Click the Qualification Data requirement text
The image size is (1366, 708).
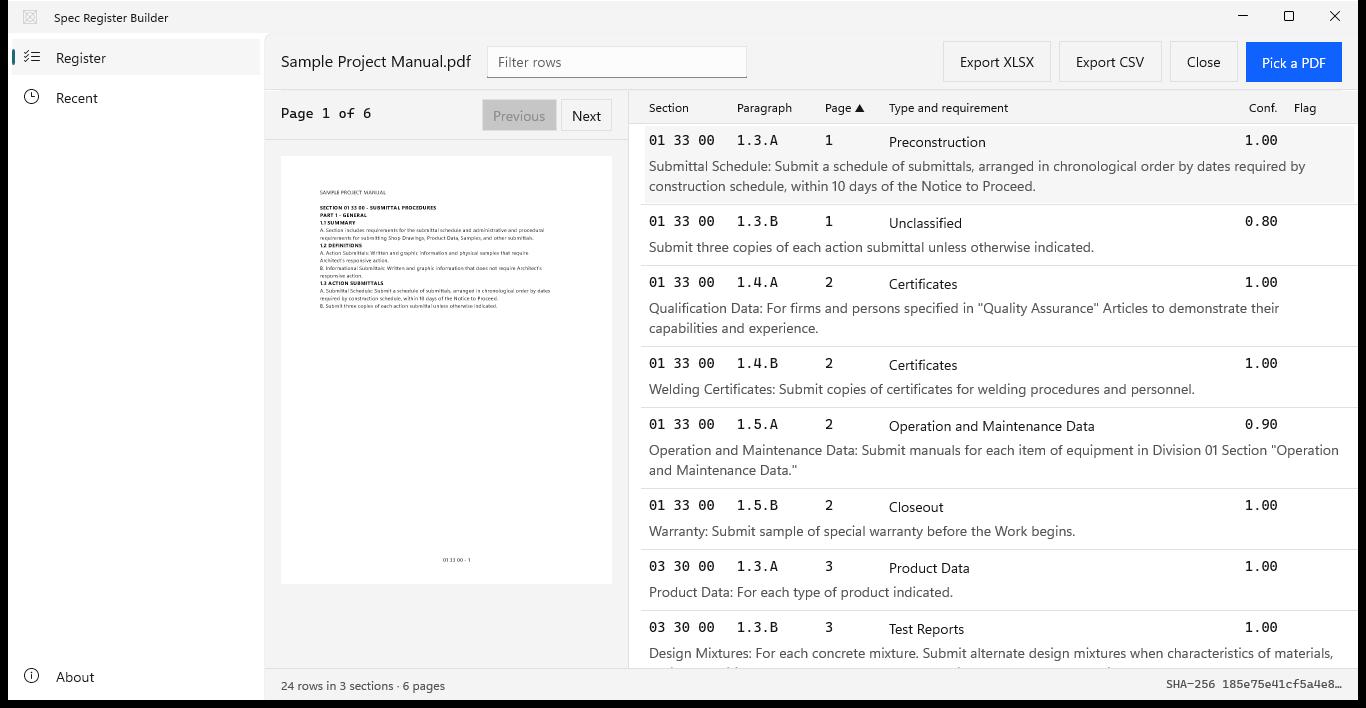tap(964, 318)
